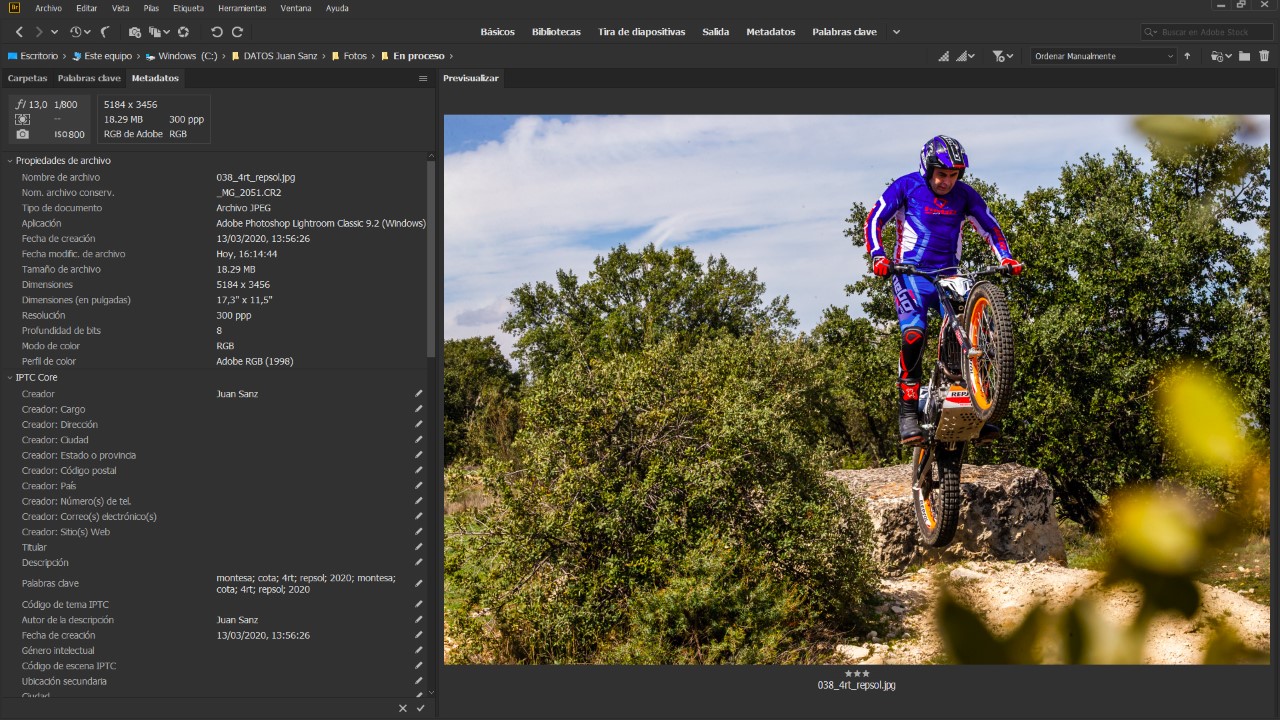Click the get photos from camera icon
The image size is (1280, 720).
pyautogui.click(x=135, y=32)
